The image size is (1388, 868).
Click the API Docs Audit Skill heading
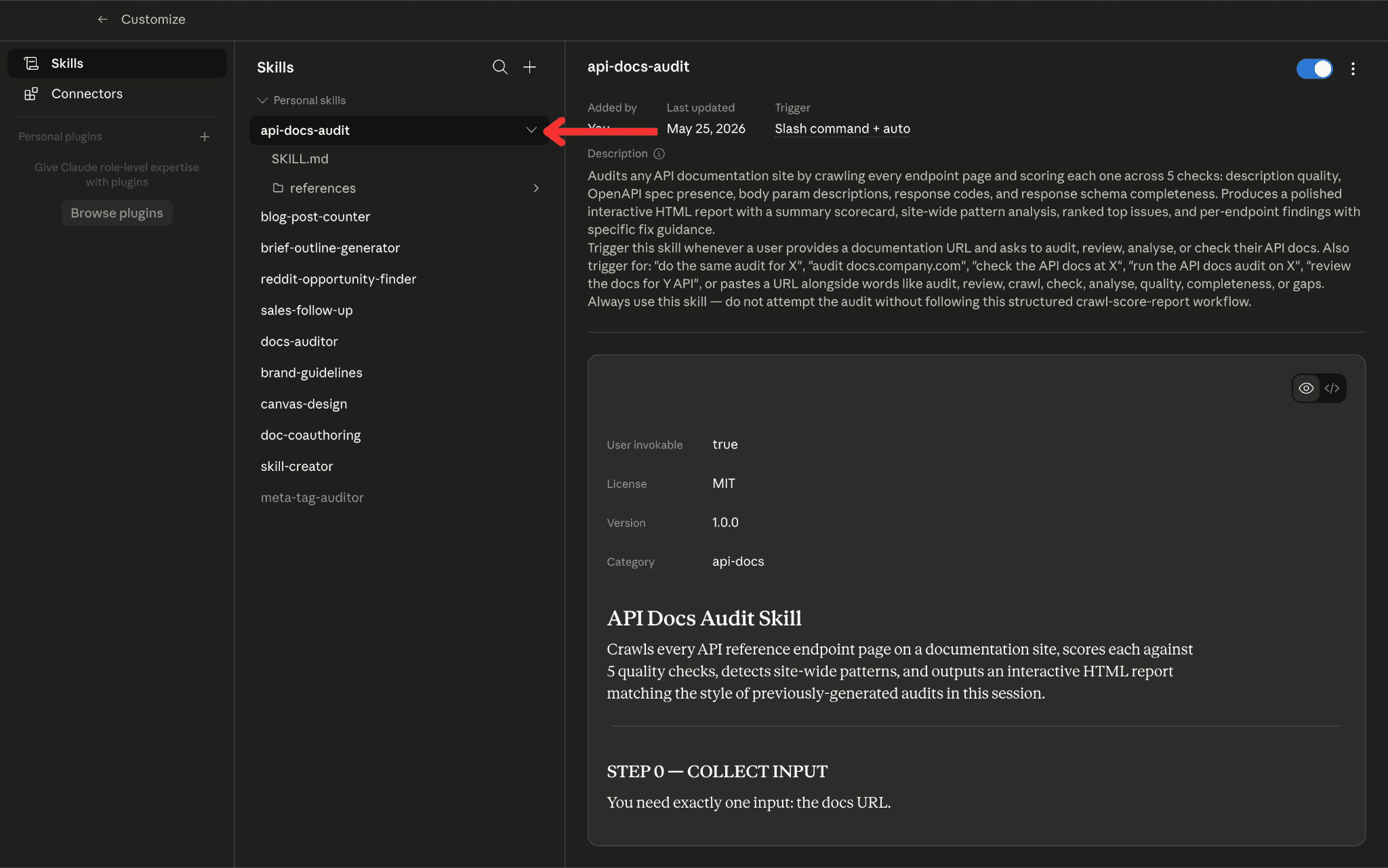tap(704, 618)
